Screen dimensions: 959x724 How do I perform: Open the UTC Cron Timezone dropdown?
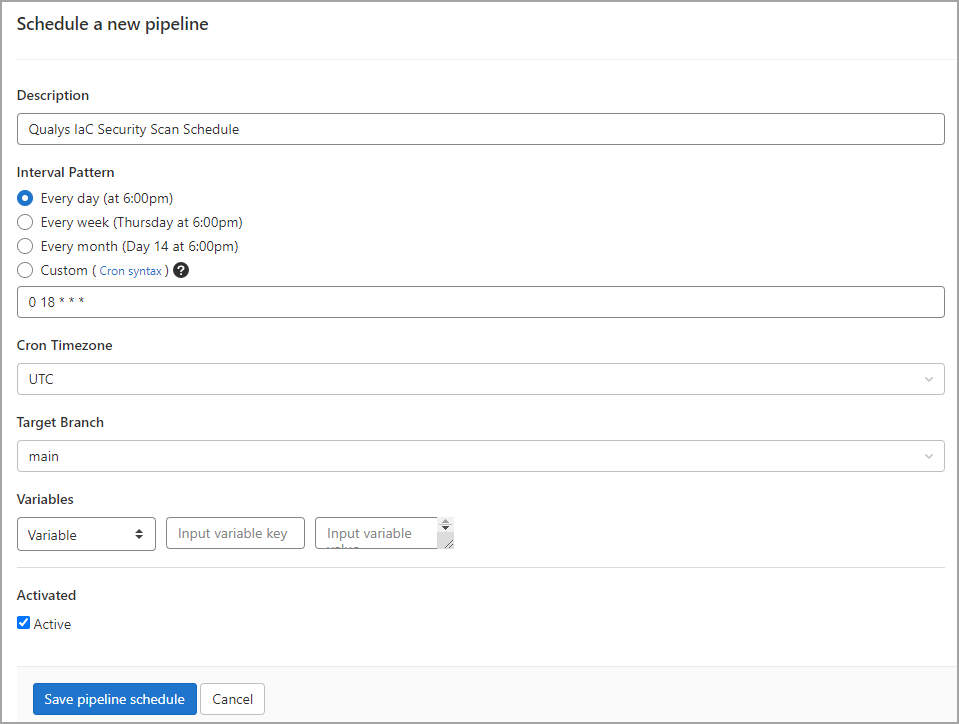pos(480,379)
